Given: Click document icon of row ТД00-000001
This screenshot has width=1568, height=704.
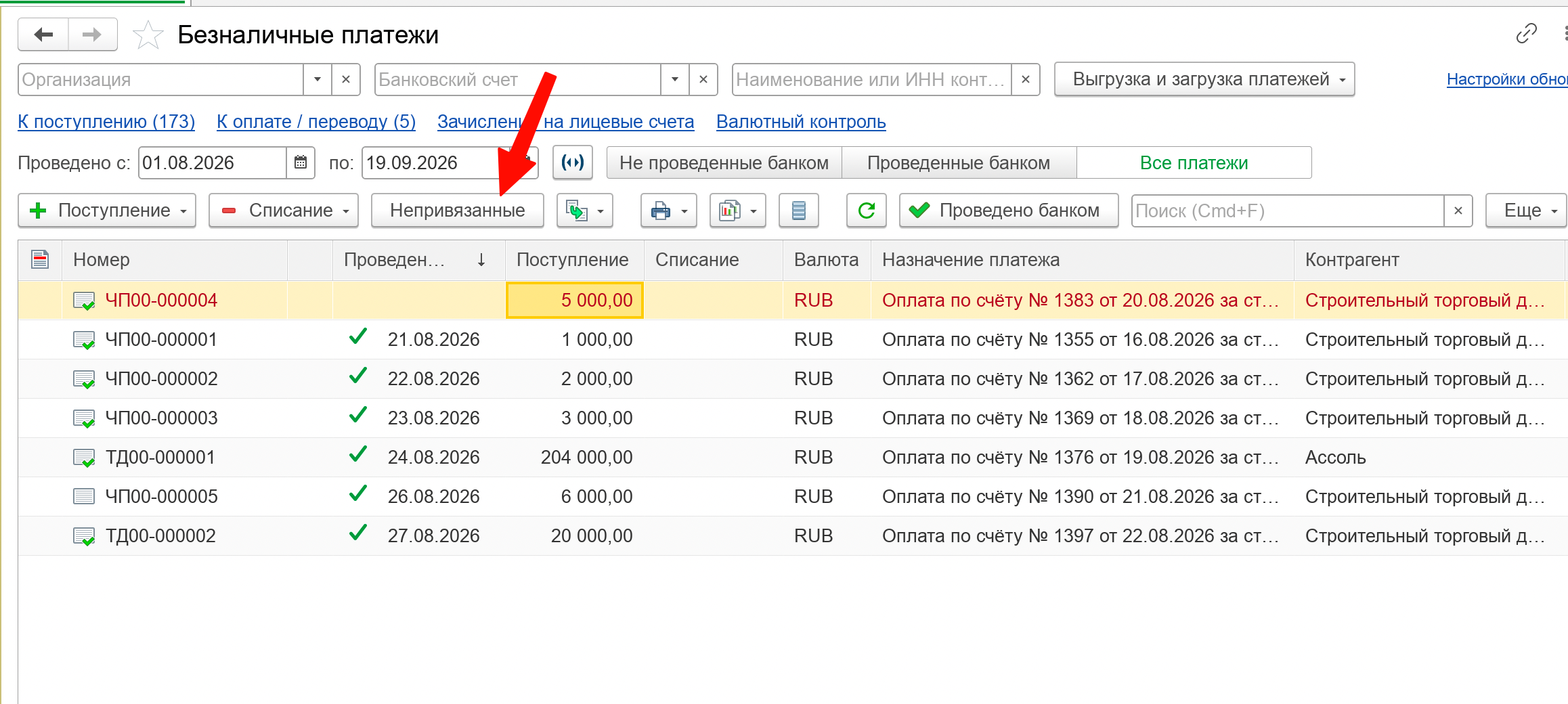Looking at the screenshot, I should [x=84, y=458].
